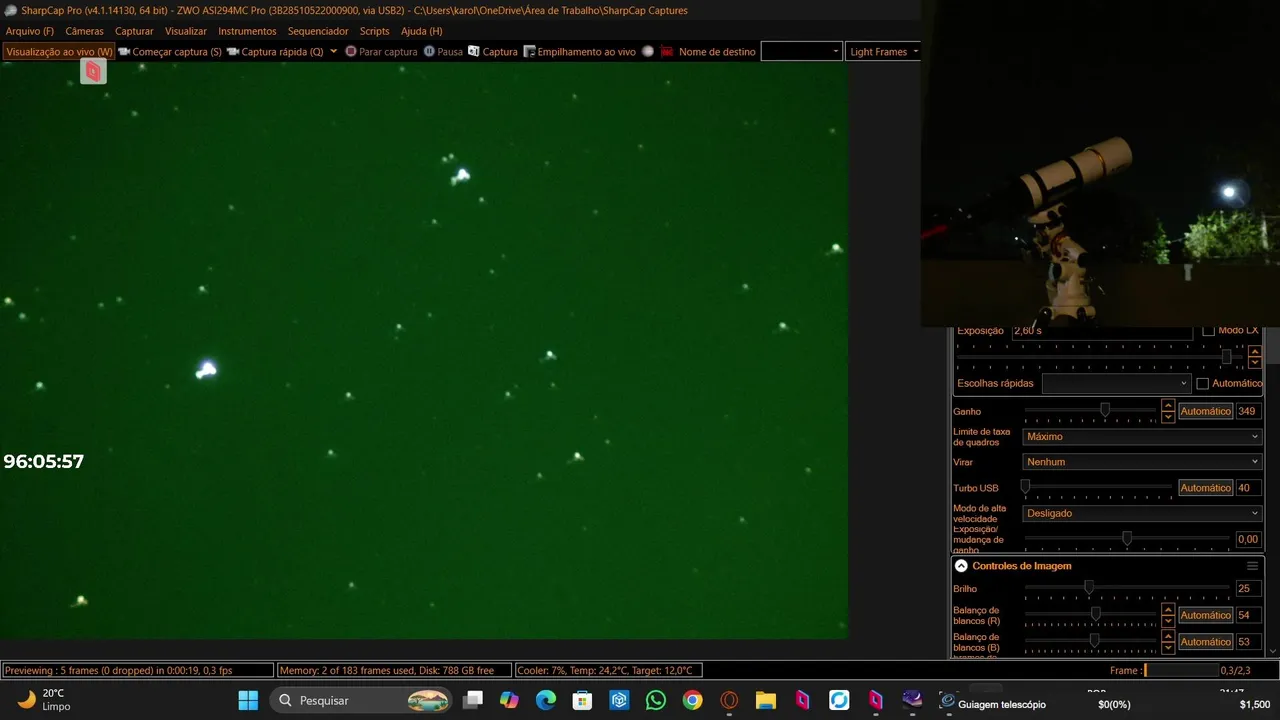The height and width of the screenshot is (720, 1280).
Task: Toggle Automático for Balanço de brancos (B)
Action: point(1205,642)
